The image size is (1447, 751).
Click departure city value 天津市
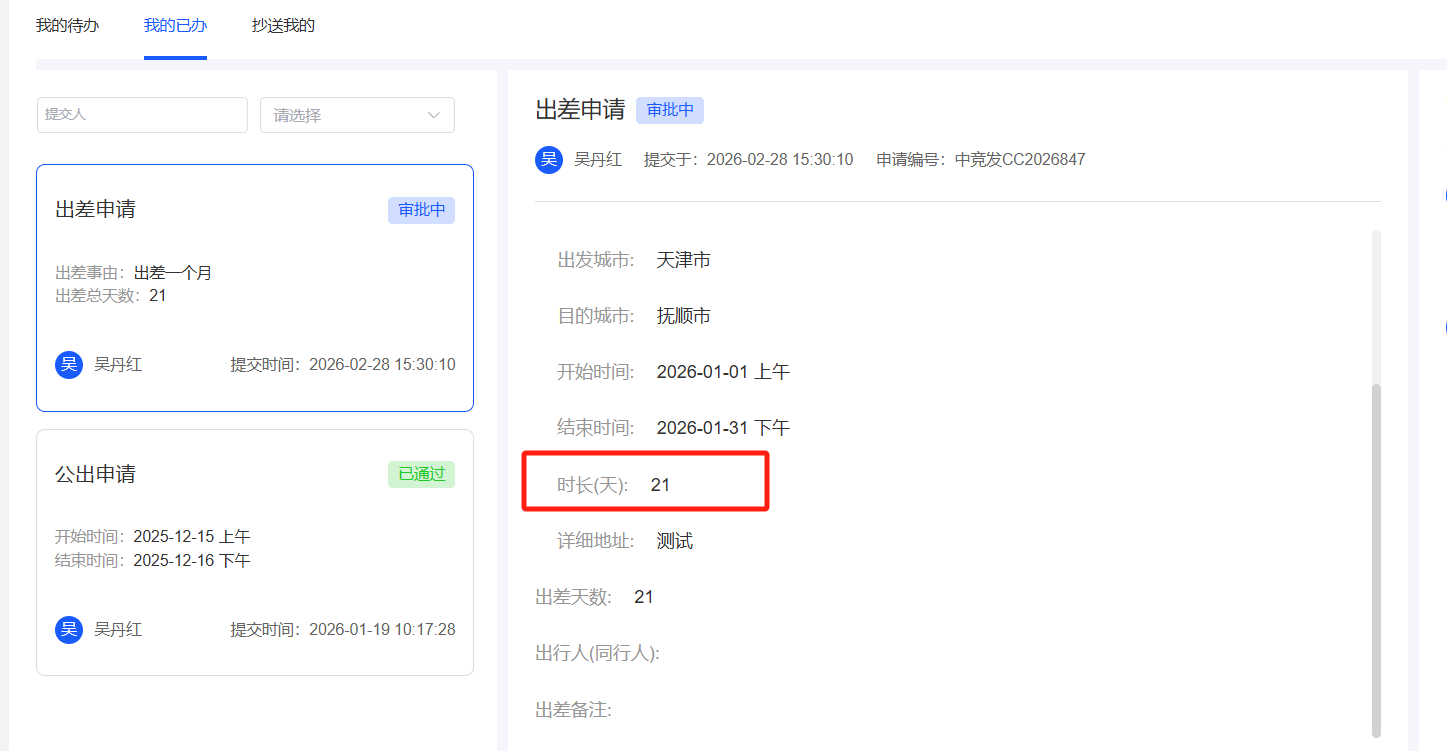pos(684,260)
